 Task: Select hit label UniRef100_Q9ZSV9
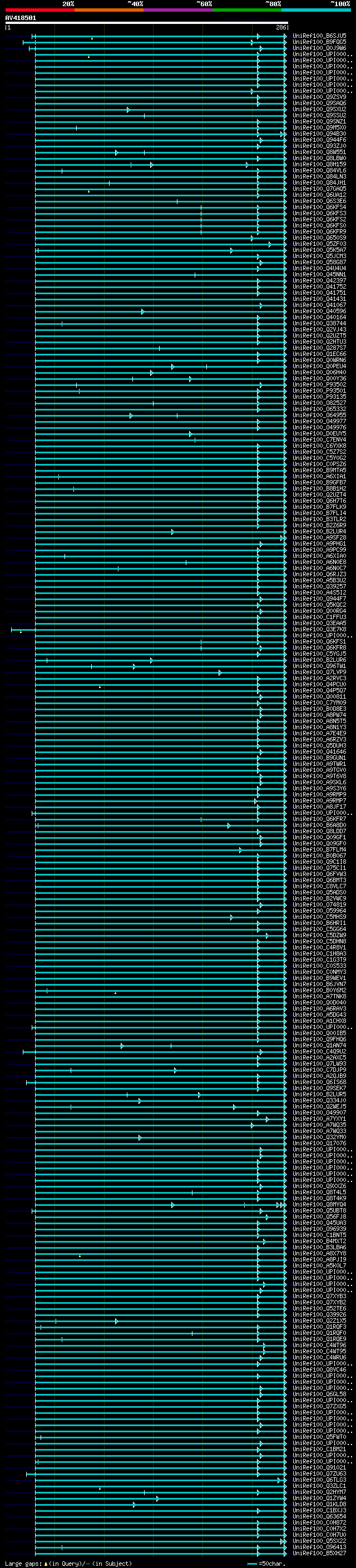tap(319, 97)
